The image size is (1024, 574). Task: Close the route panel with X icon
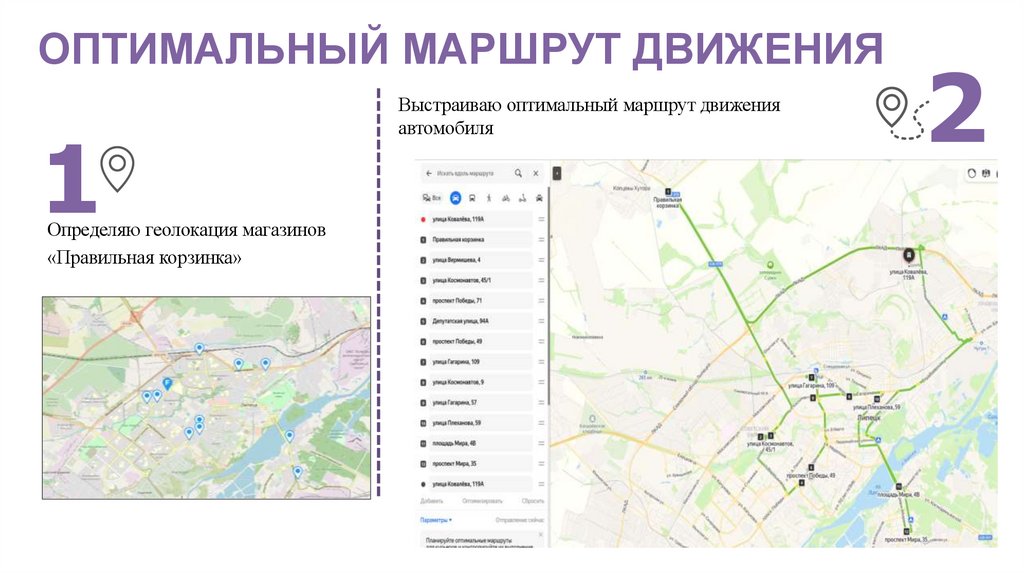[536, 173]
